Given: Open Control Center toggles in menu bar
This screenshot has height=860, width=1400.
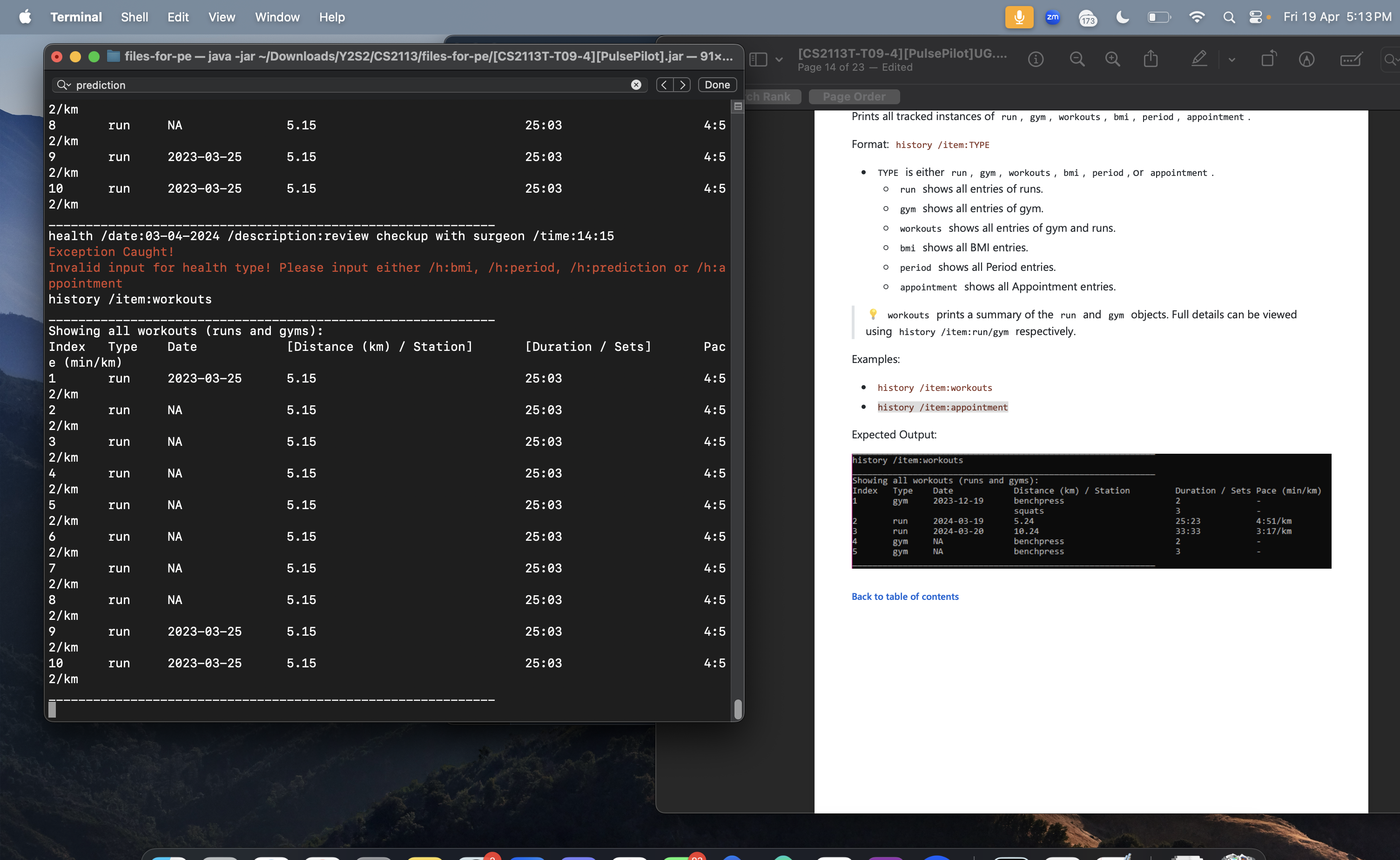Looking at the screenshot, I should (1256, 17).
